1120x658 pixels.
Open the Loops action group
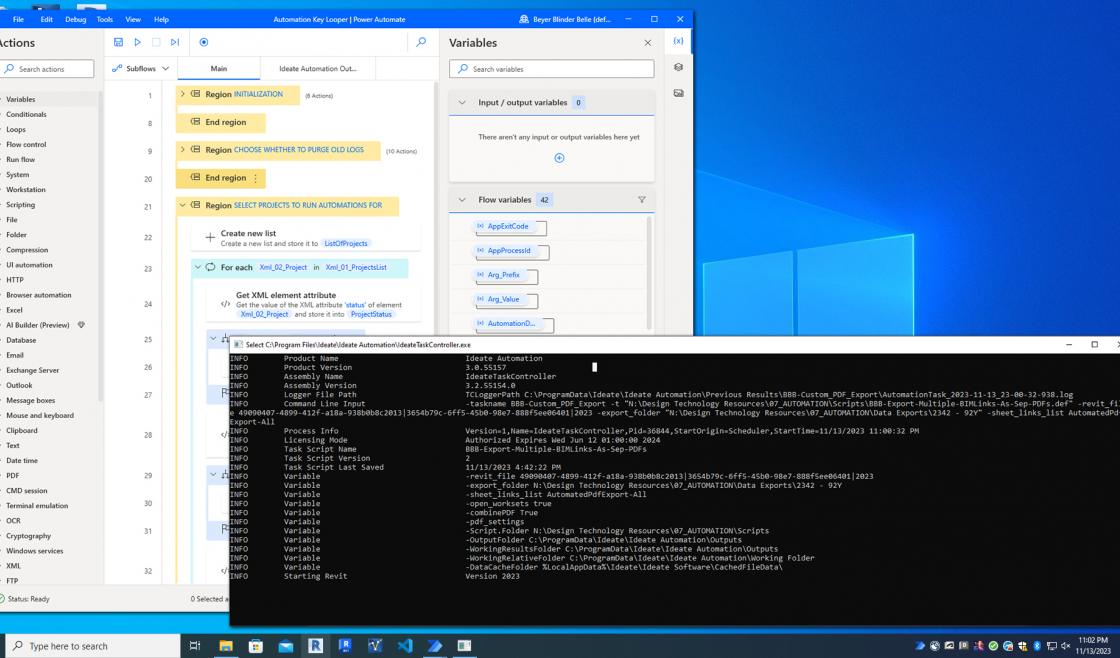tap(16, 129)
